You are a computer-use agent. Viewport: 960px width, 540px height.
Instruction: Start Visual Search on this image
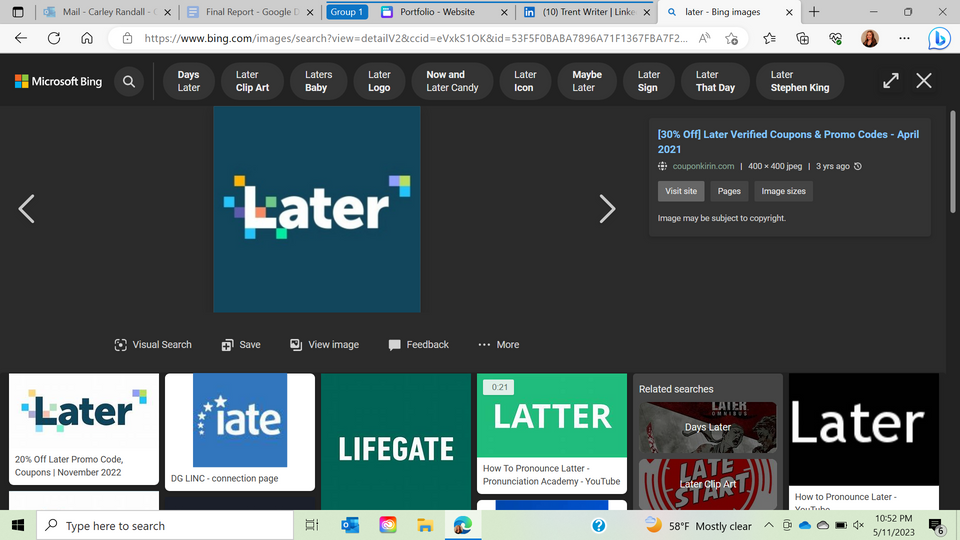[x=153, y=345]
